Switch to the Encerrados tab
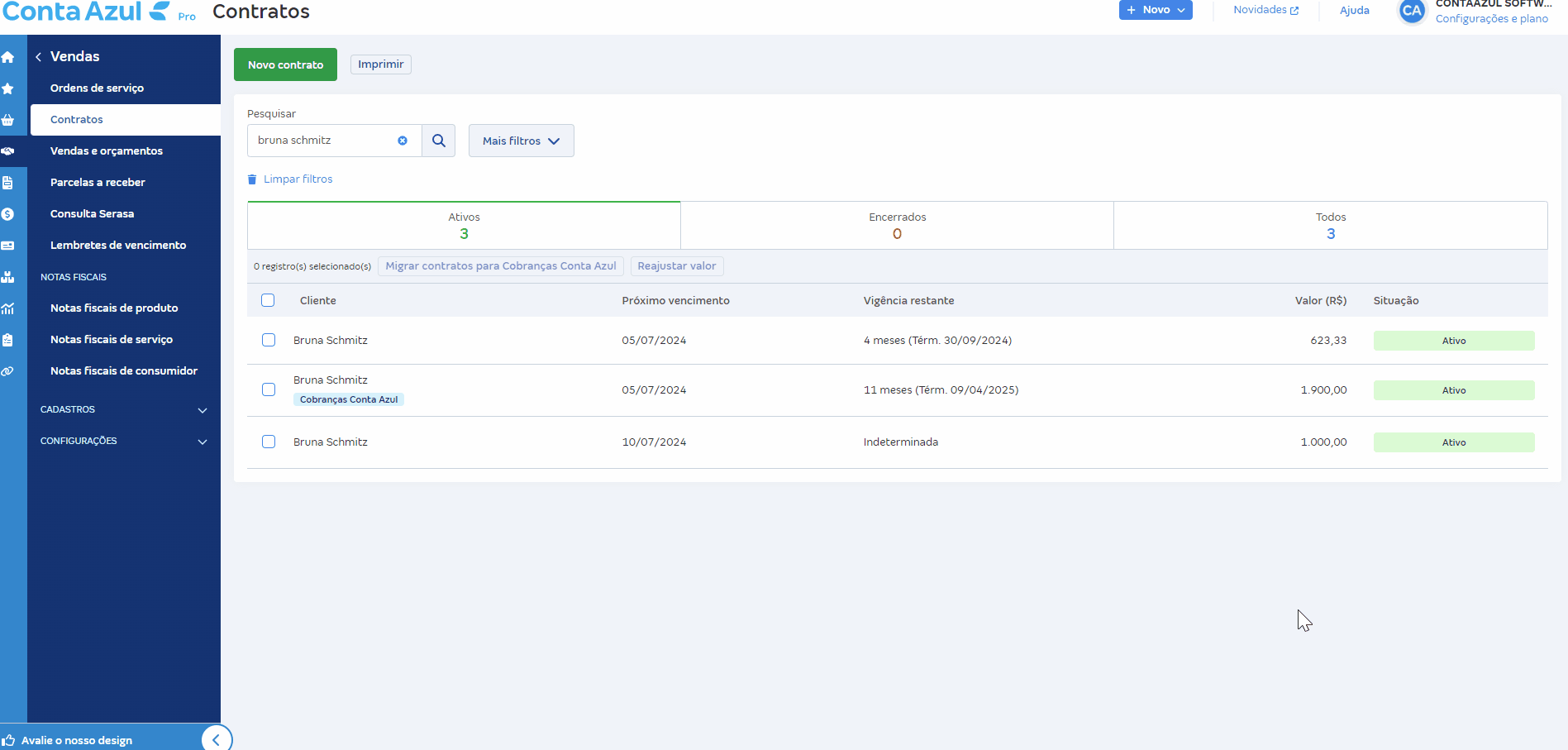Viewport: 1568px width, 750px height. [x=897, y=225]
